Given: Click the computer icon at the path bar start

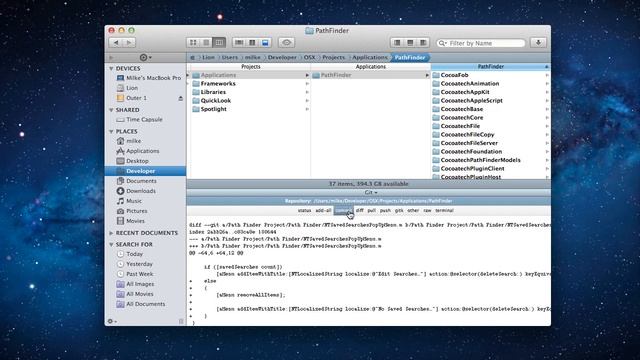Looking at the screenshot, I should click(192, 58).
